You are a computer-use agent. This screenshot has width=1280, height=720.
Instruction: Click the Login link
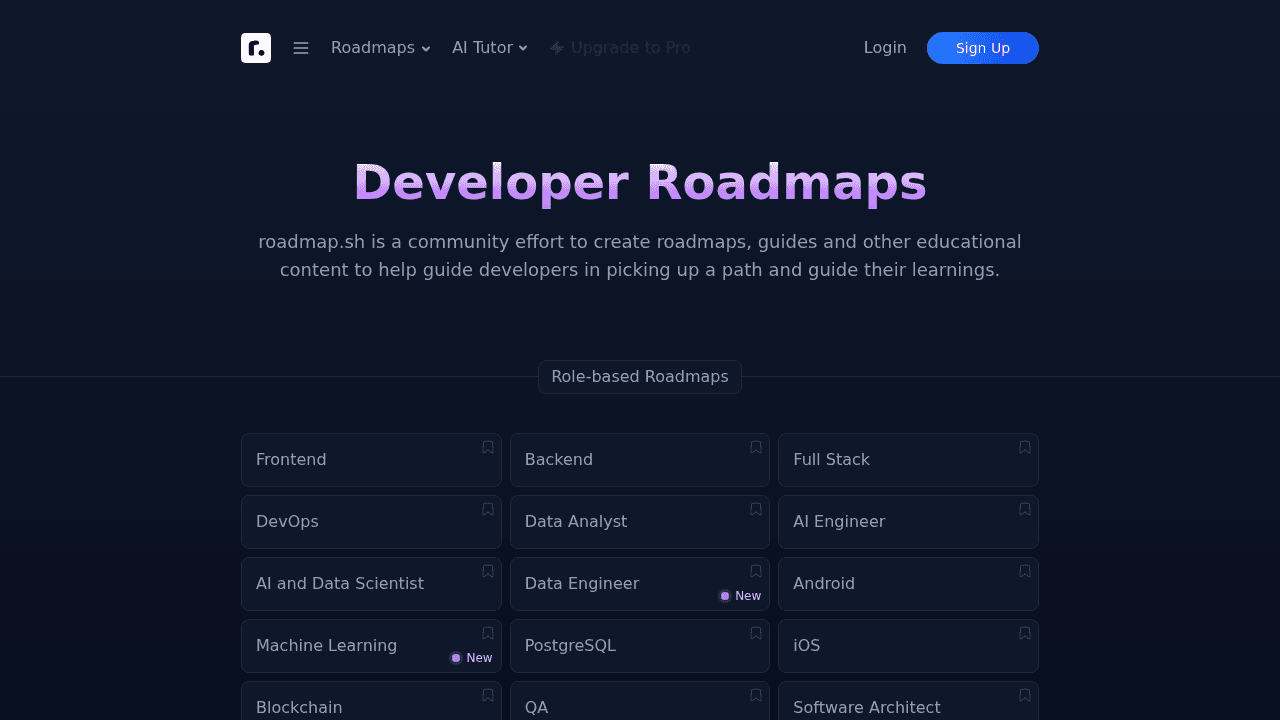pyautogui.click(x=885, y=48)
